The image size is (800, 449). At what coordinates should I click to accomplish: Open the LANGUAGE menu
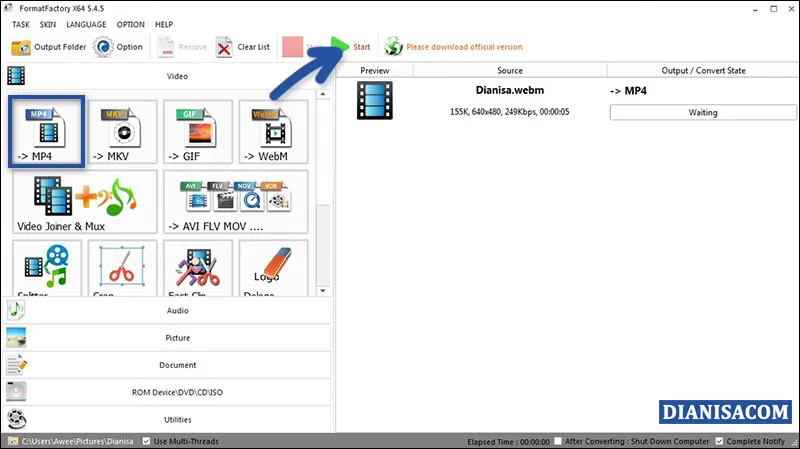point(86,24)
